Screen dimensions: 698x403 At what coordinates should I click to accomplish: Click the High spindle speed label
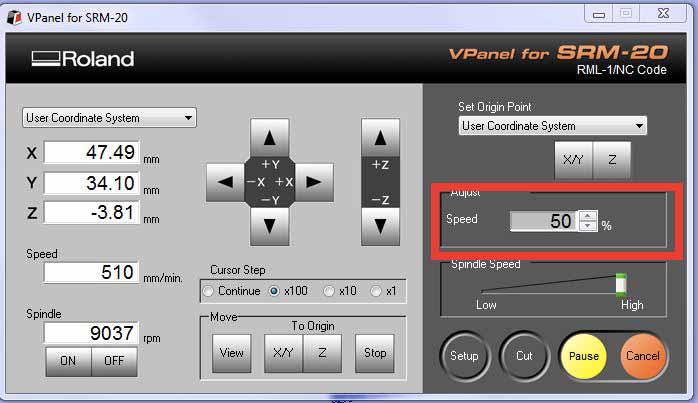click(632, 305)
